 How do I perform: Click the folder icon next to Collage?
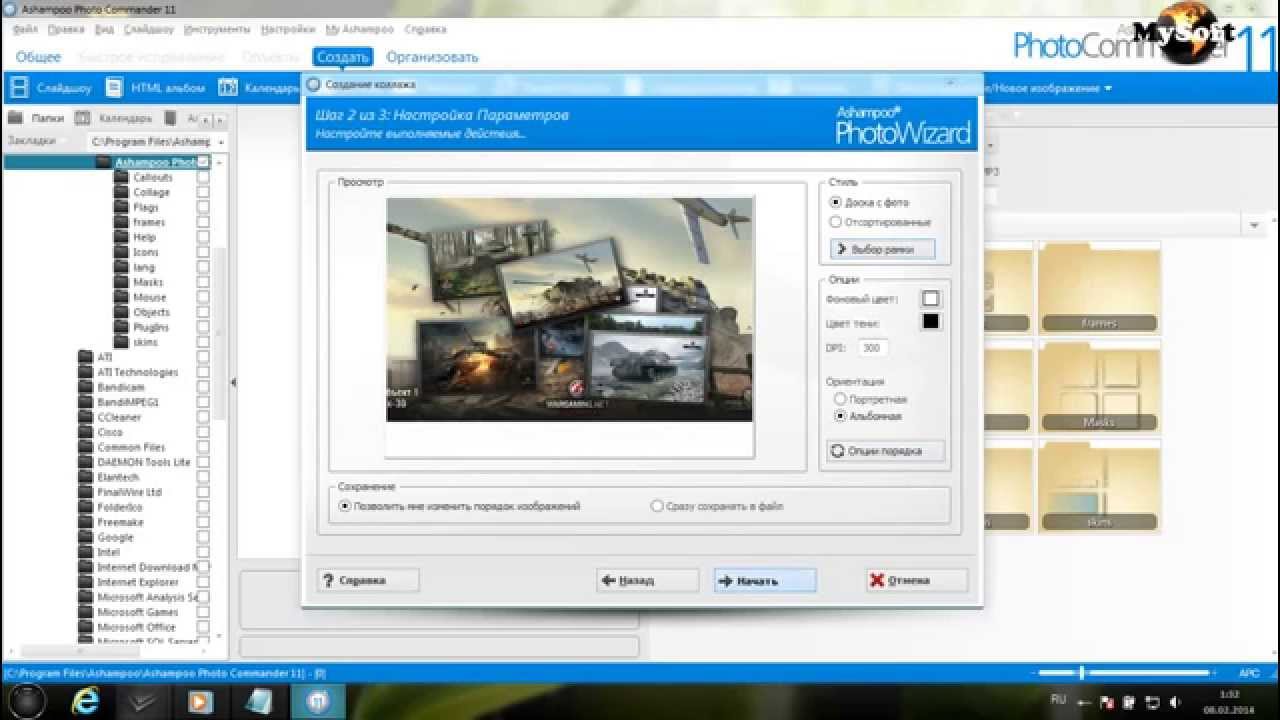(121, 192)
